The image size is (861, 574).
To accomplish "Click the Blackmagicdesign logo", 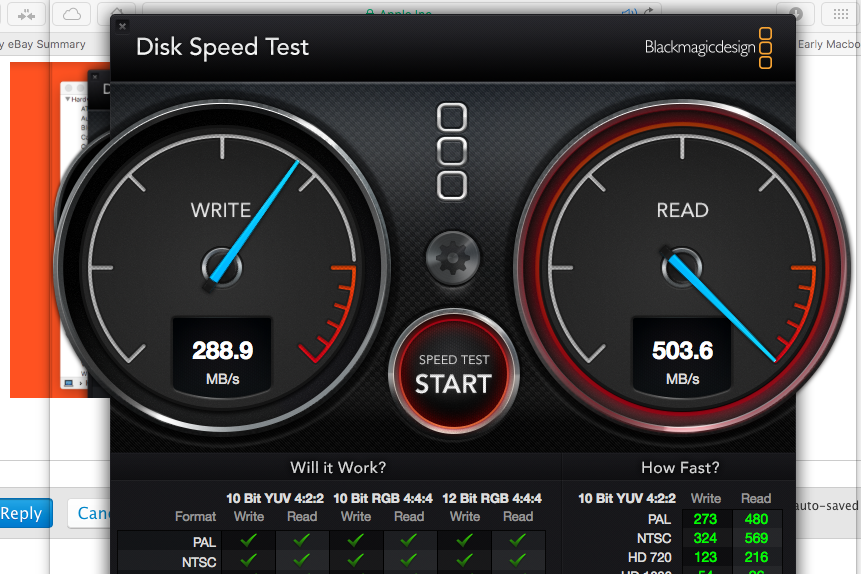I will 708,48.
